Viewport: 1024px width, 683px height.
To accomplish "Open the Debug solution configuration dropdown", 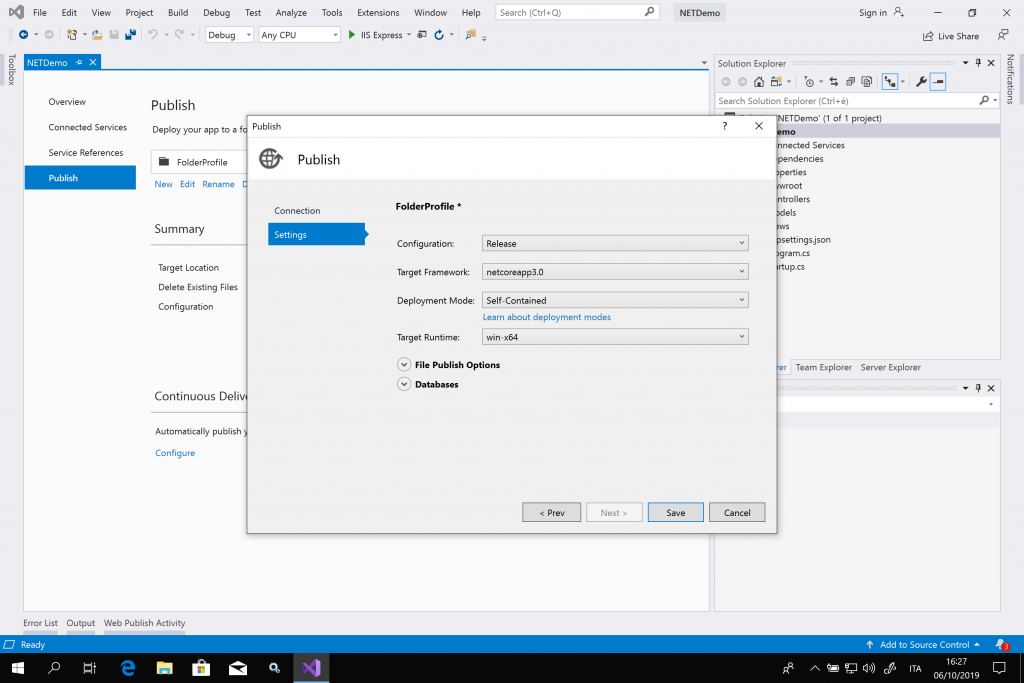I will click(x=229, y=35).
